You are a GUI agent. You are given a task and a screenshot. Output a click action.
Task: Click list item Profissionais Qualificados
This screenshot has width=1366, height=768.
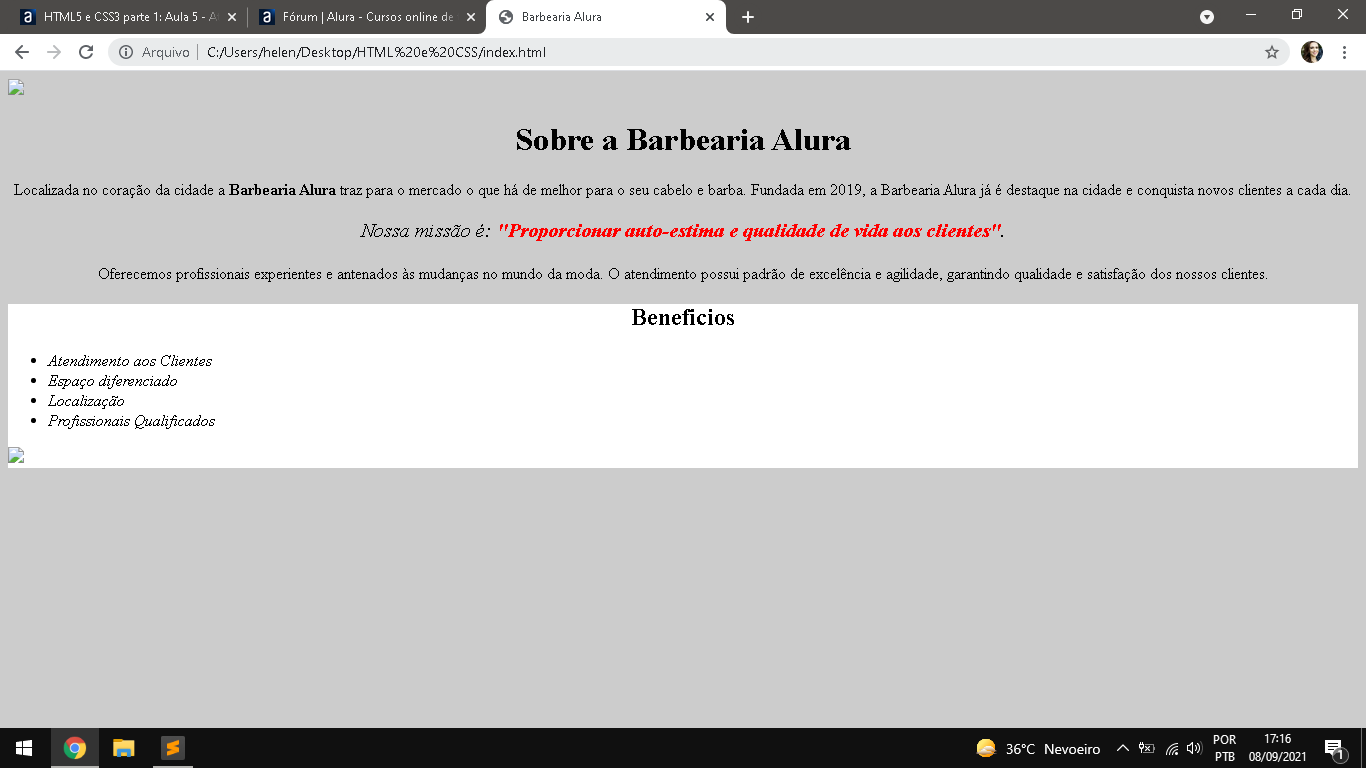click(x=132, y=421)
